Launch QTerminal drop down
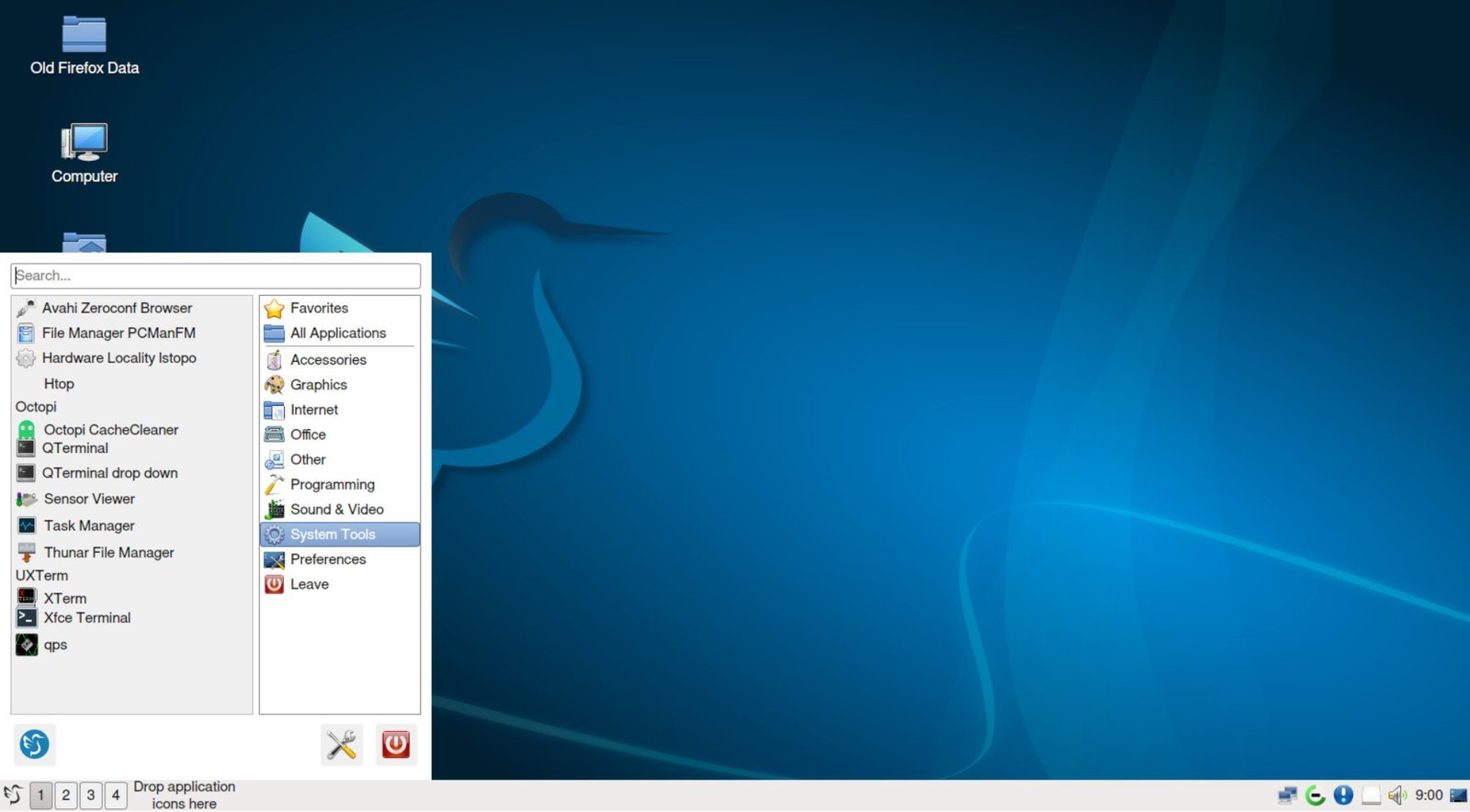This screenshot has height=812, width=1470. pos(109,473)
